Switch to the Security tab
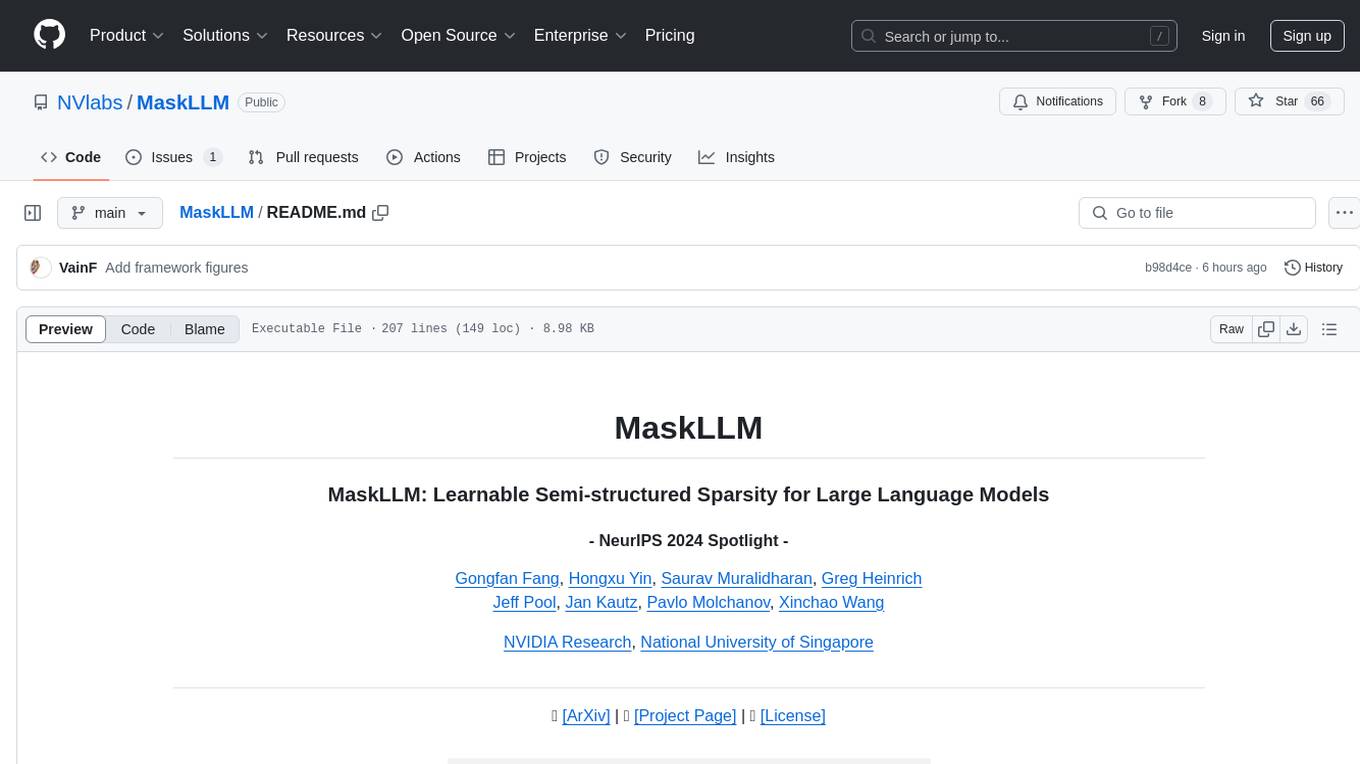 (x=632, y=157)
